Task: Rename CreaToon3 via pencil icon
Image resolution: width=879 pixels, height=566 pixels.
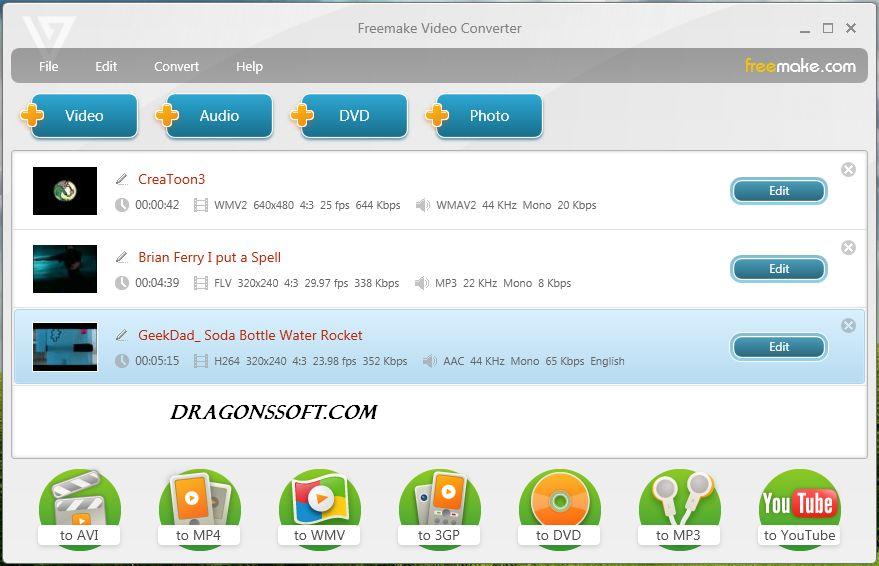Action: tap(122, 179)
